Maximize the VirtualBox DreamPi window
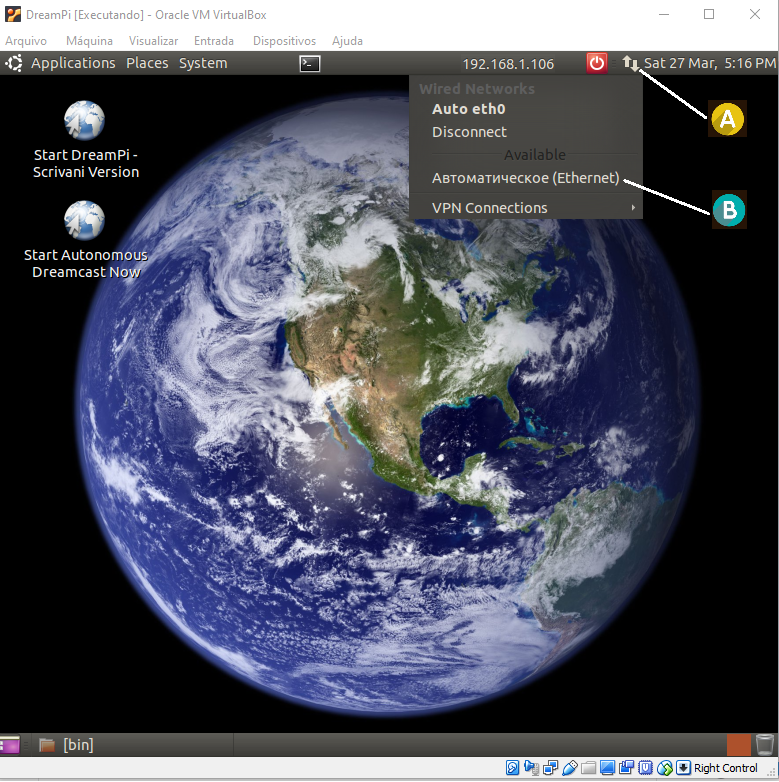 tap(709, 14)
